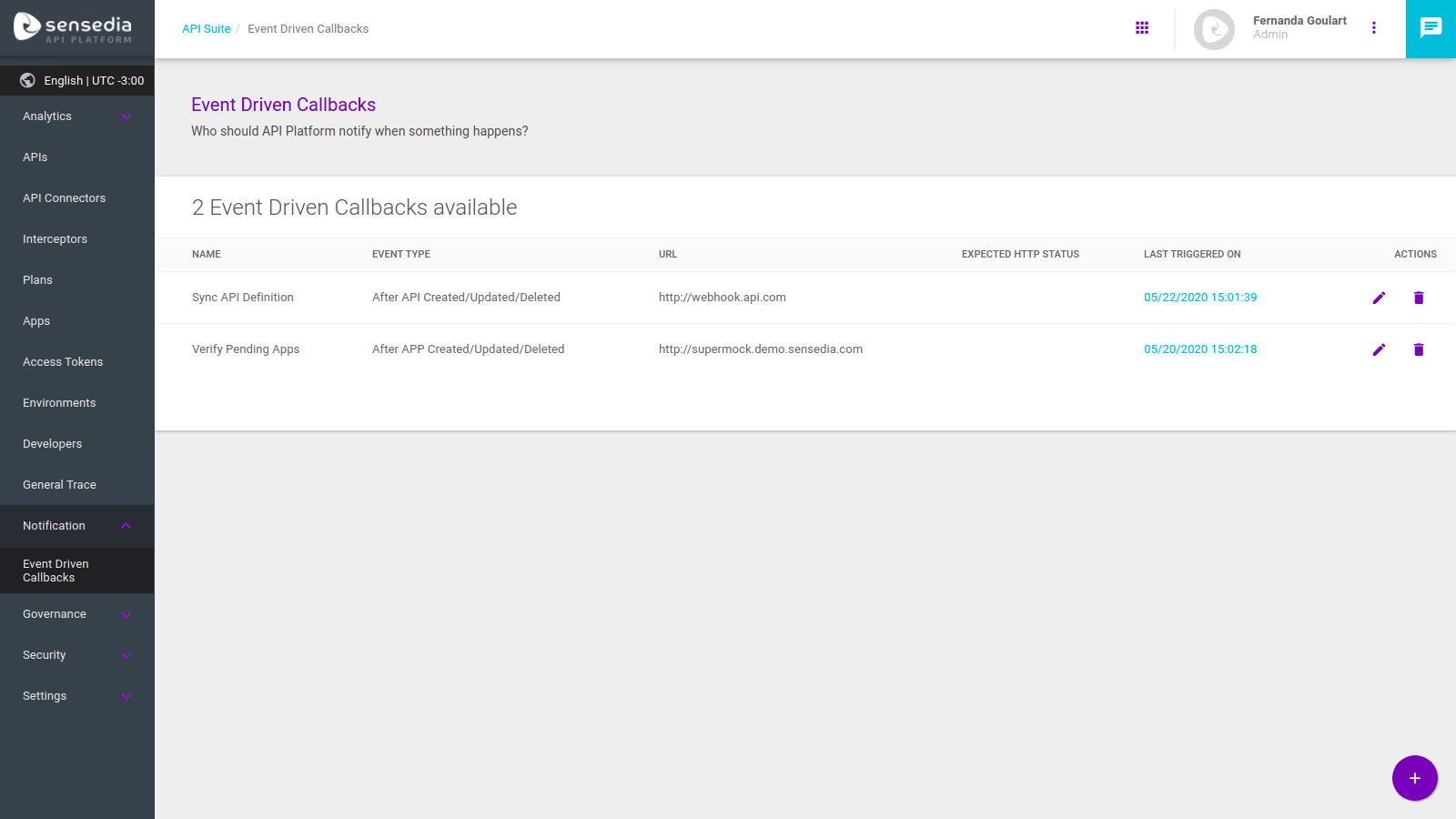Open the app grid icon in the top bar
Screen dimensions: 1456x819
pyautogui.click(x=1142, y=27)
